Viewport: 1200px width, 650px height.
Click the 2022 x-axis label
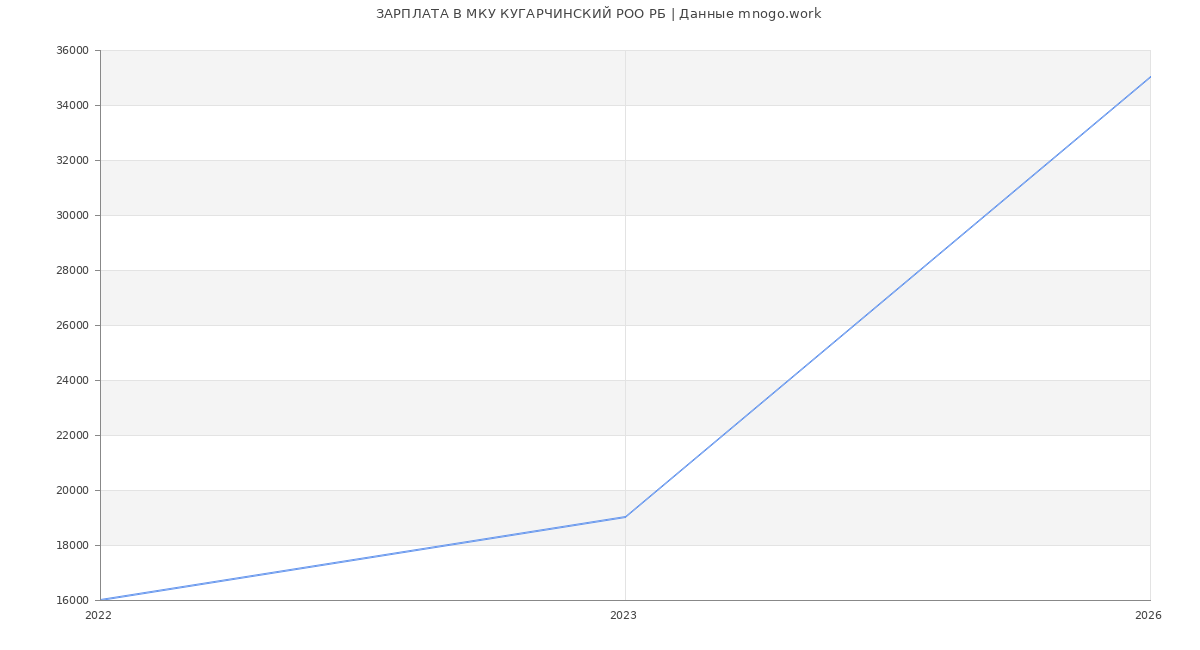point(98,616)
